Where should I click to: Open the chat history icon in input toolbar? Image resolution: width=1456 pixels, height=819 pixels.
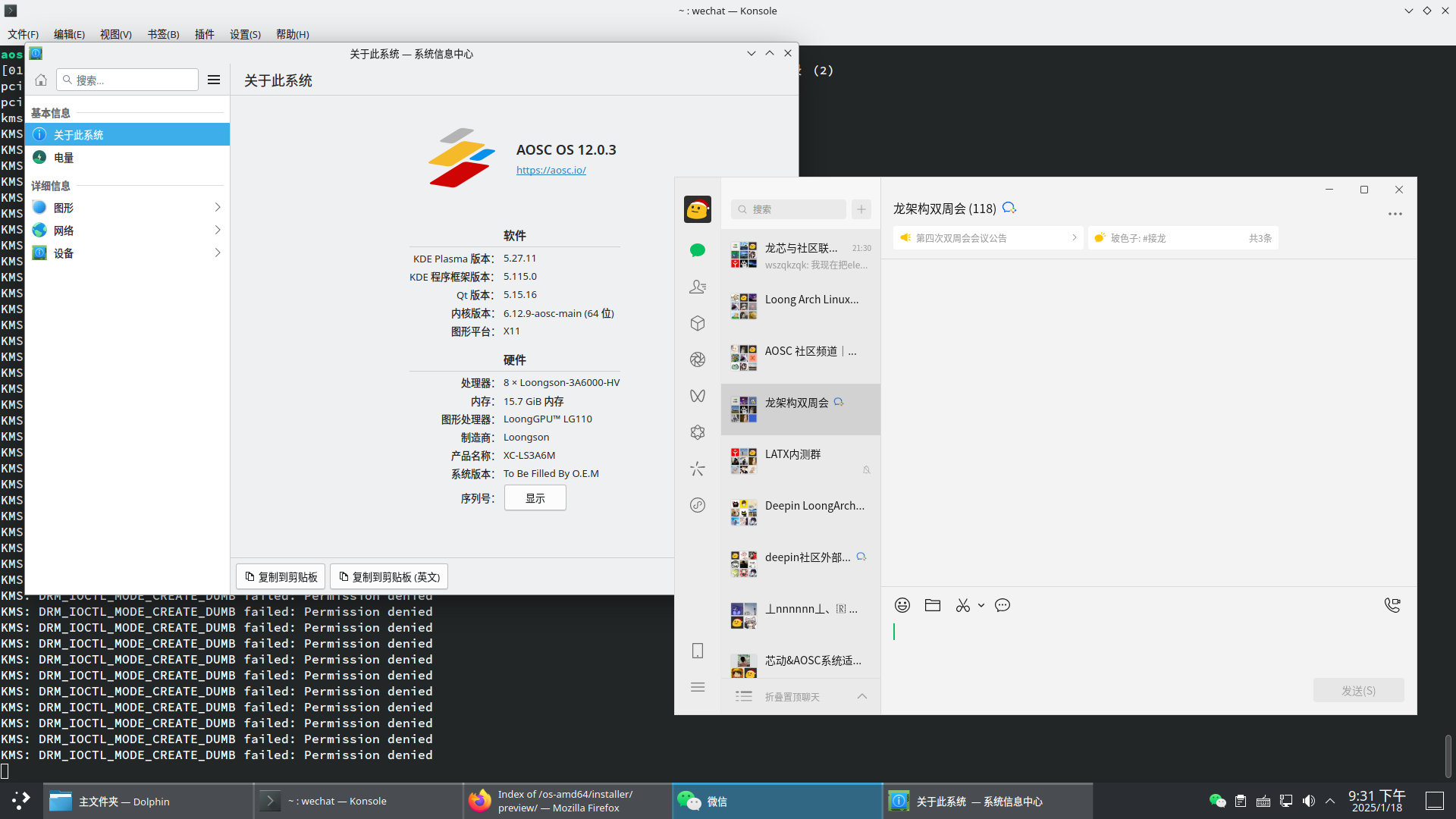point(1003,605)
